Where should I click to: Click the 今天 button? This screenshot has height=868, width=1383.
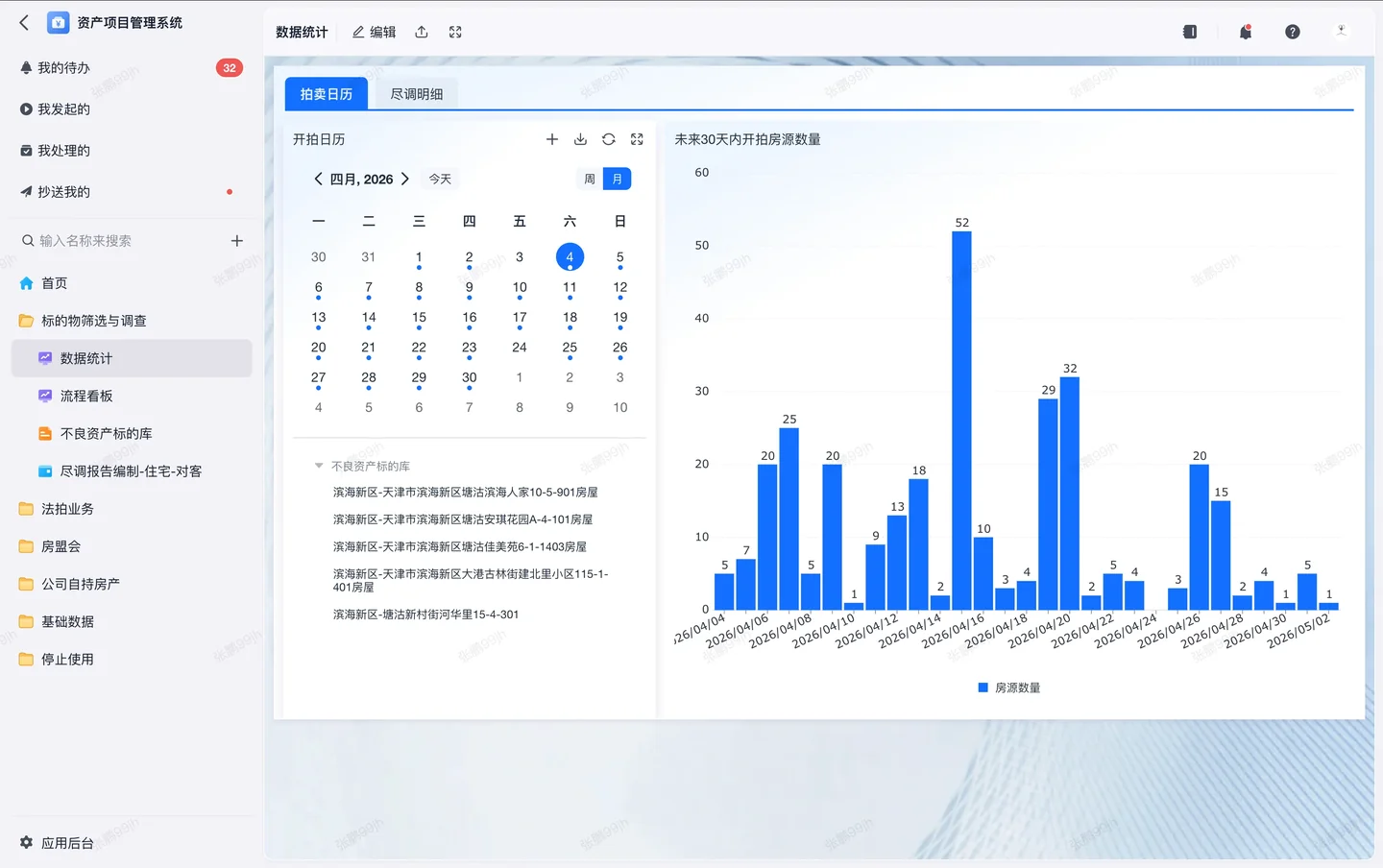(440, 179)
